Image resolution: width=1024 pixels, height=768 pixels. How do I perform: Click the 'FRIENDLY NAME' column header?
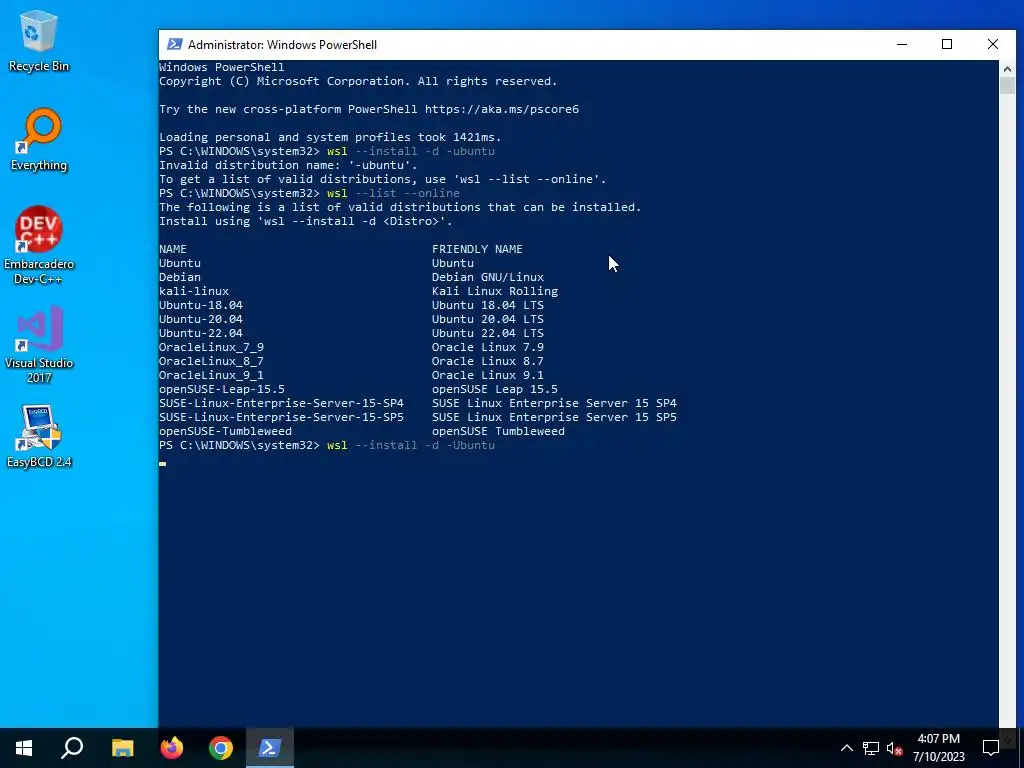(x=477, y=249)
